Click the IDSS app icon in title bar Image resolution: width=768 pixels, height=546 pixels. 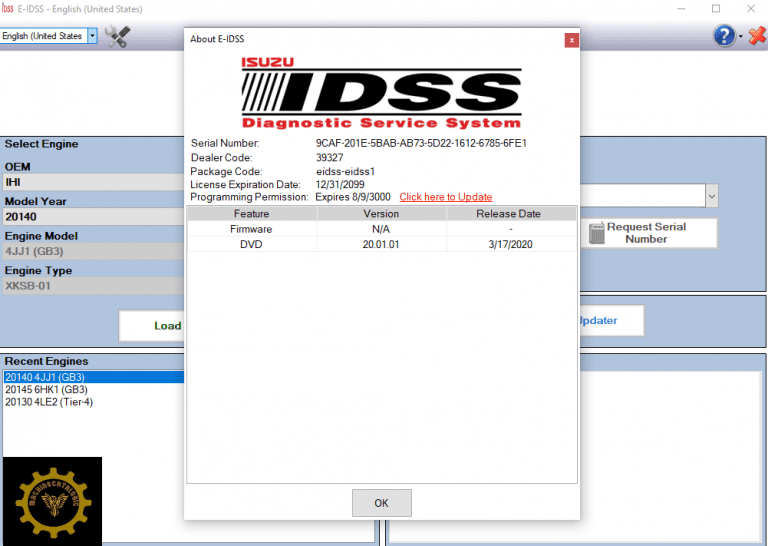click(x=7, y=8)
